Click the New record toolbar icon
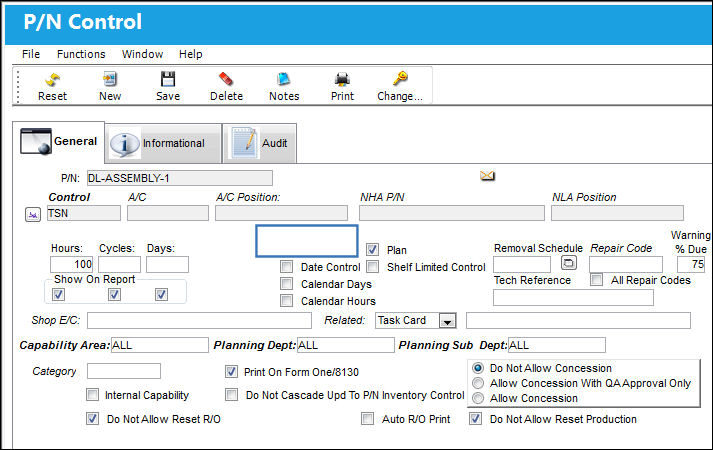The image size is (713, 450). 110,80
